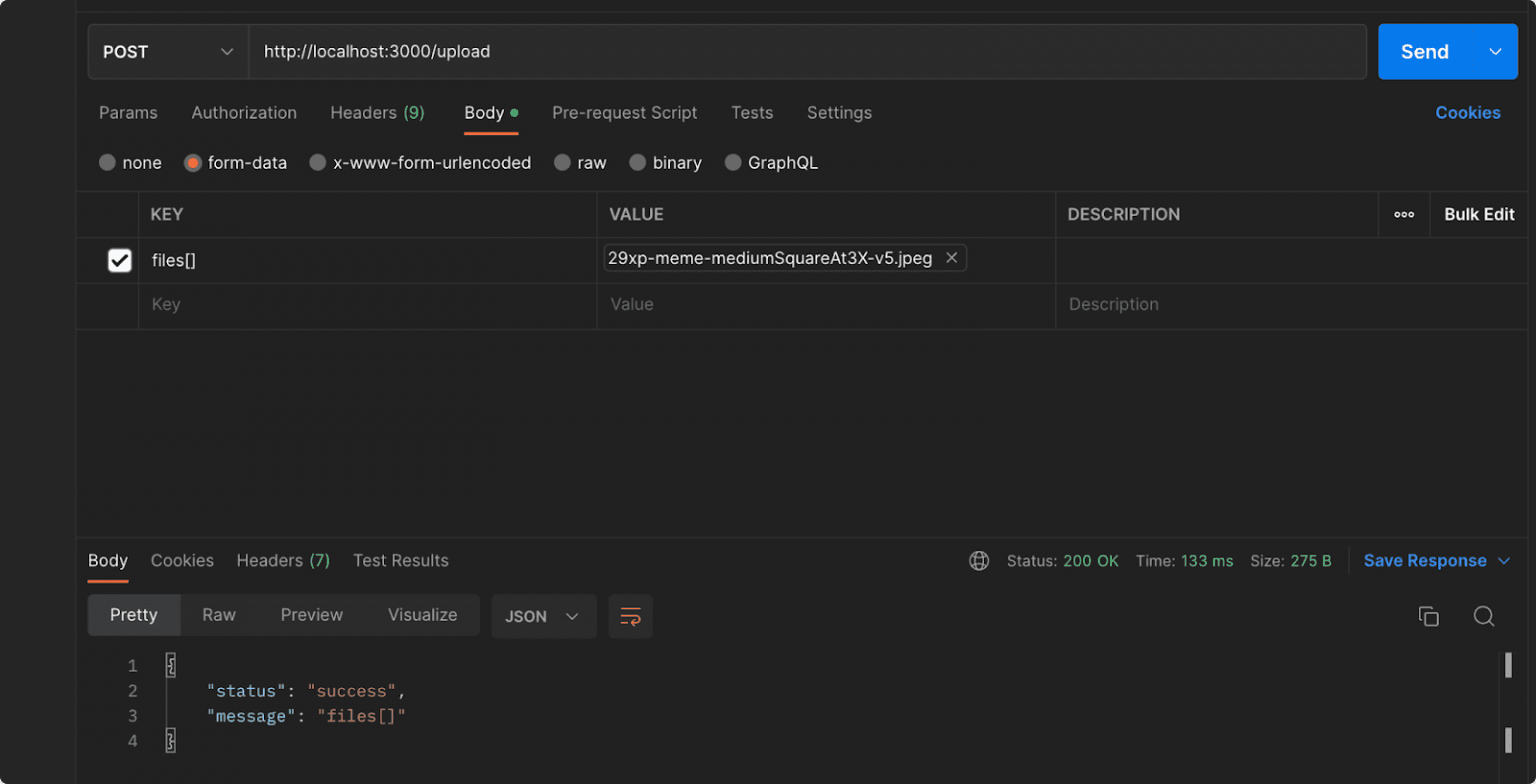Click the network info globe icon
This screenshot has height=784, width=1536.
[978, 561]
